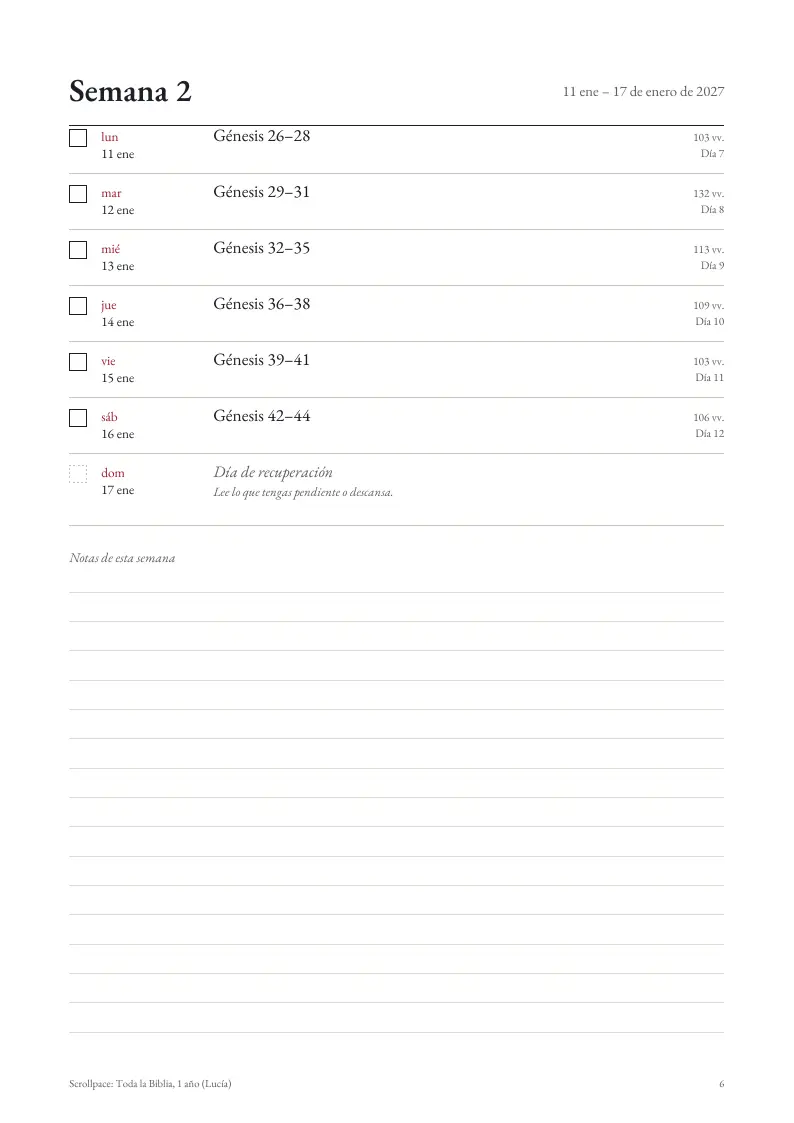The height and width of the screenshot is (1123, 794).
Task: Check the lun 11 ene checkbox
Action: coord(78,138)
